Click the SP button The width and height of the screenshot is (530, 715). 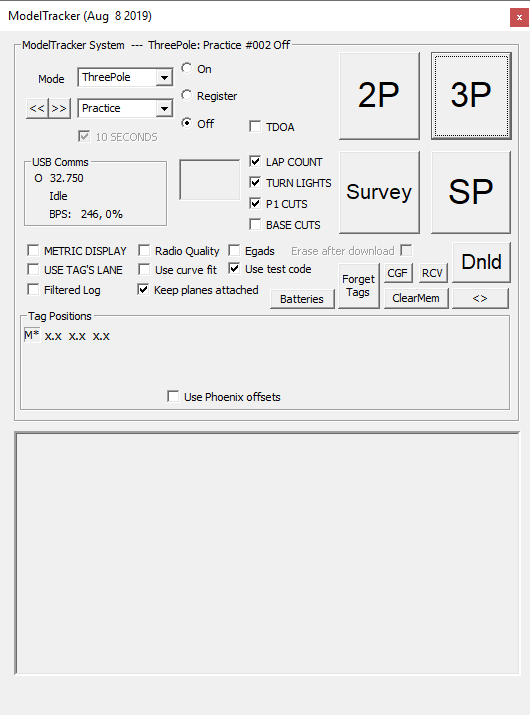471,192
